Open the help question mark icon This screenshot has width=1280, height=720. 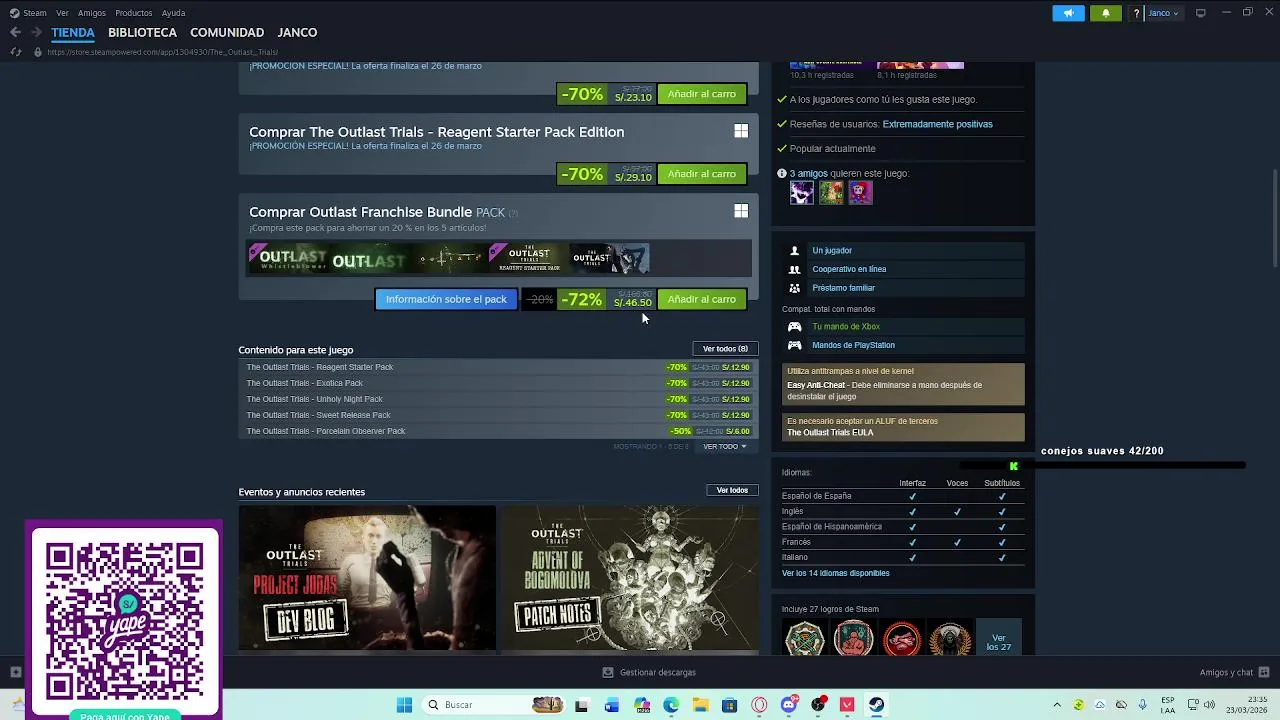(1136, 13)
